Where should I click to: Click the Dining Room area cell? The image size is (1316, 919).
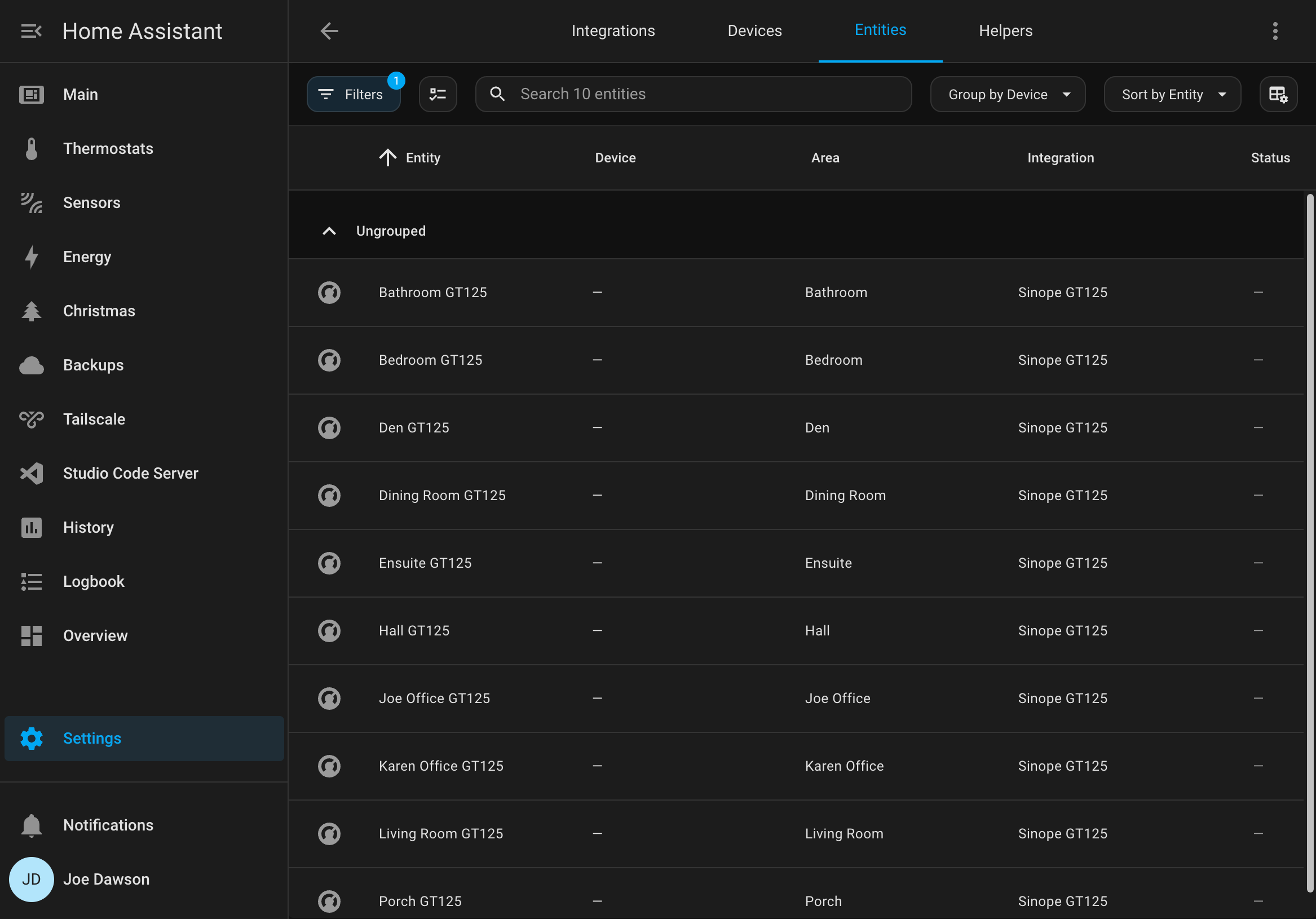coord(845,496)
